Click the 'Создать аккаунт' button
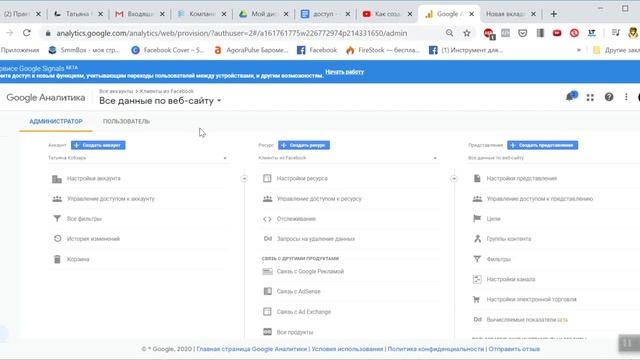This screenshot has height=360, width=640. (98, 145)
